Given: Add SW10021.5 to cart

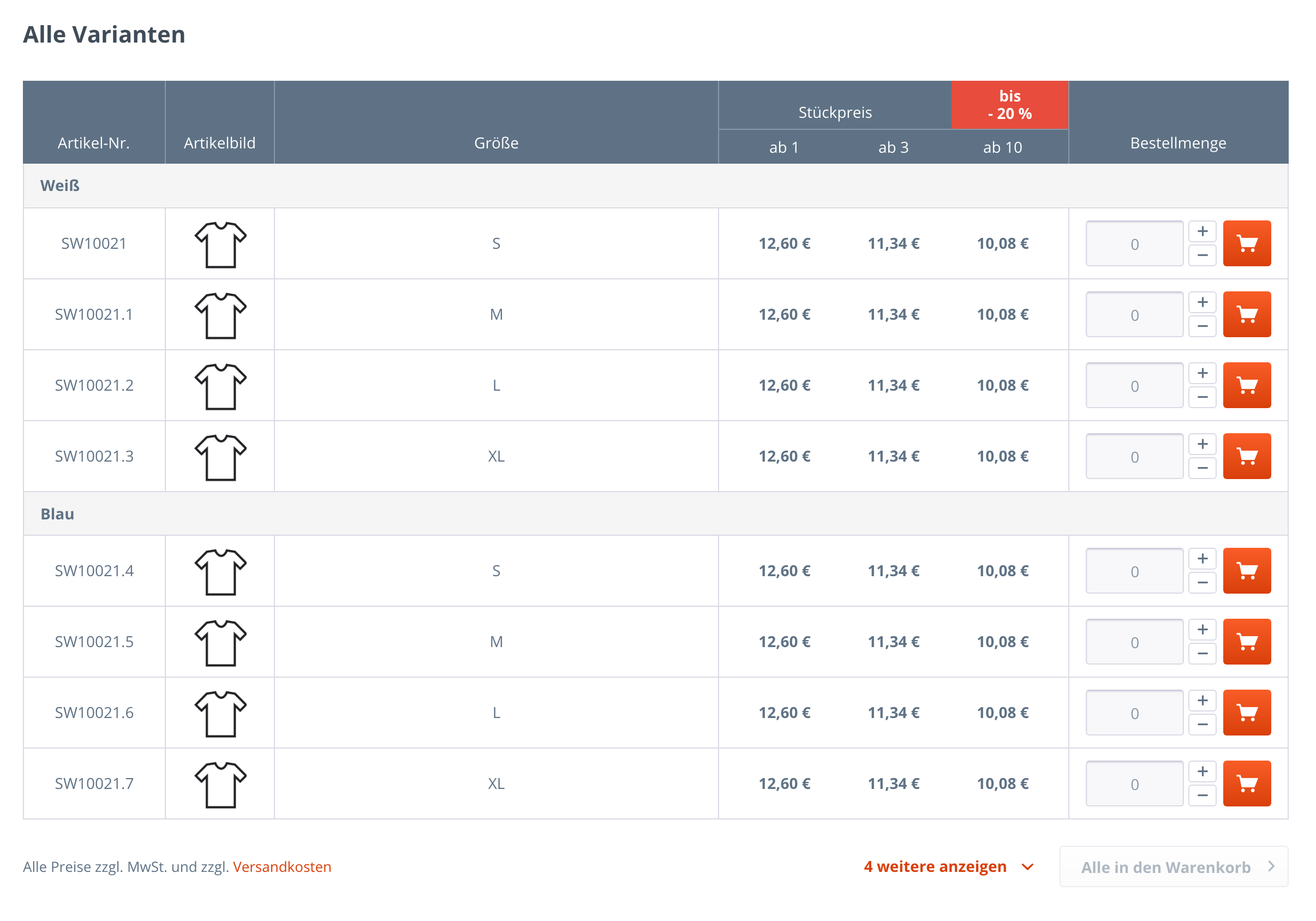Looking at the screenshot, I should pos(1247,641).
